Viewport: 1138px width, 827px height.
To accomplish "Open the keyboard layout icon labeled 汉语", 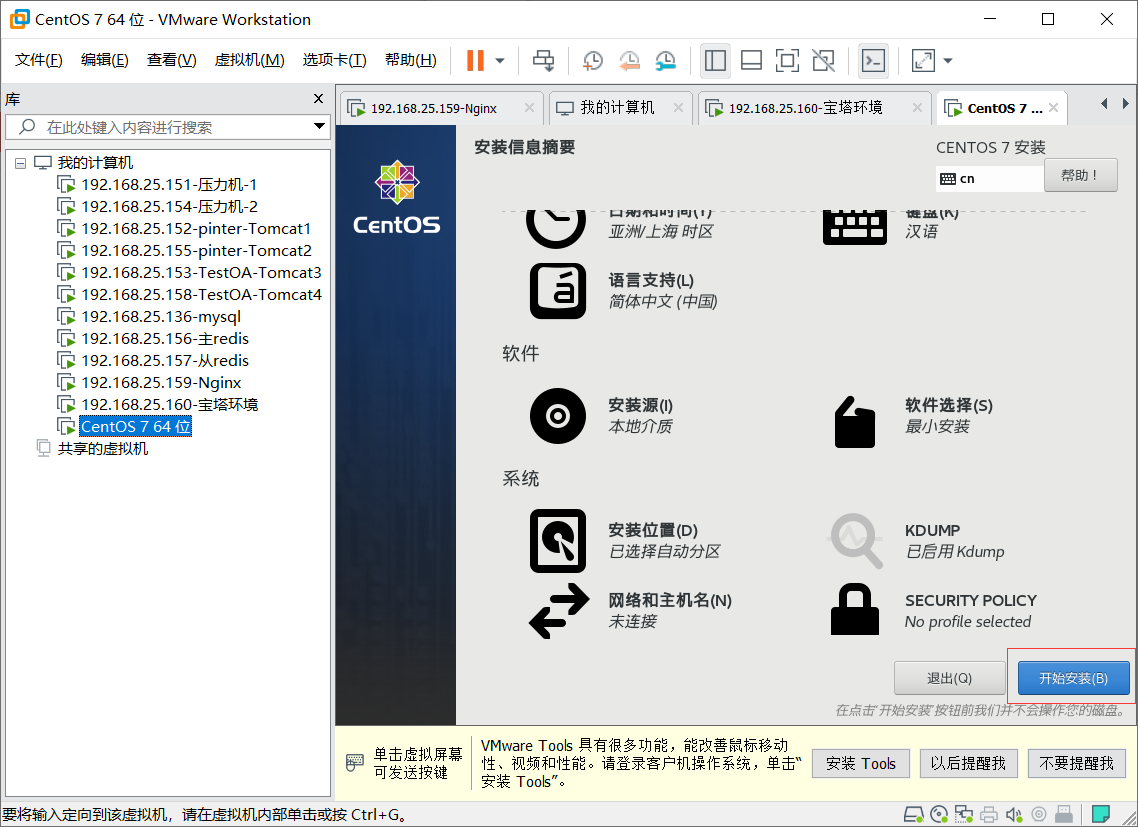I will pyautogui.click(x=855, y=226).
